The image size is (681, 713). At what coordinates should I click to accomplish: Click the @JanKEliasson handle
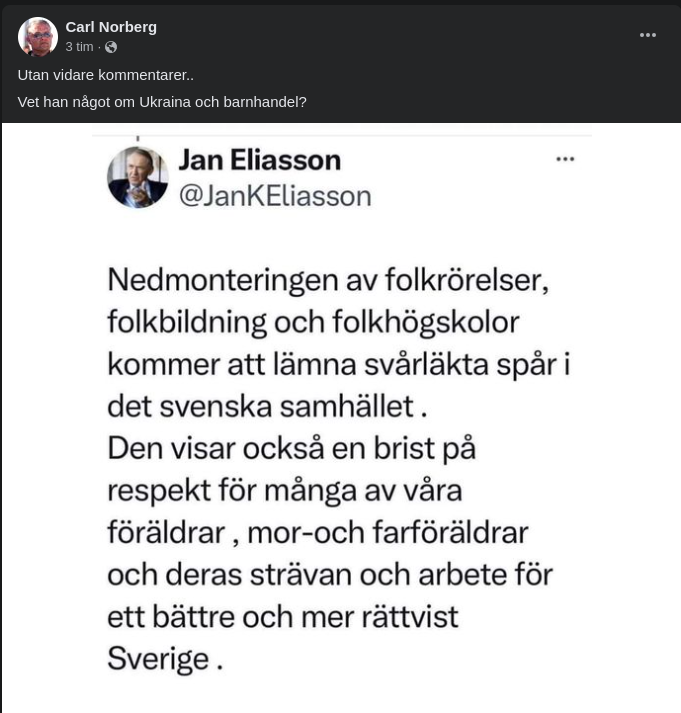coord(274,196)
